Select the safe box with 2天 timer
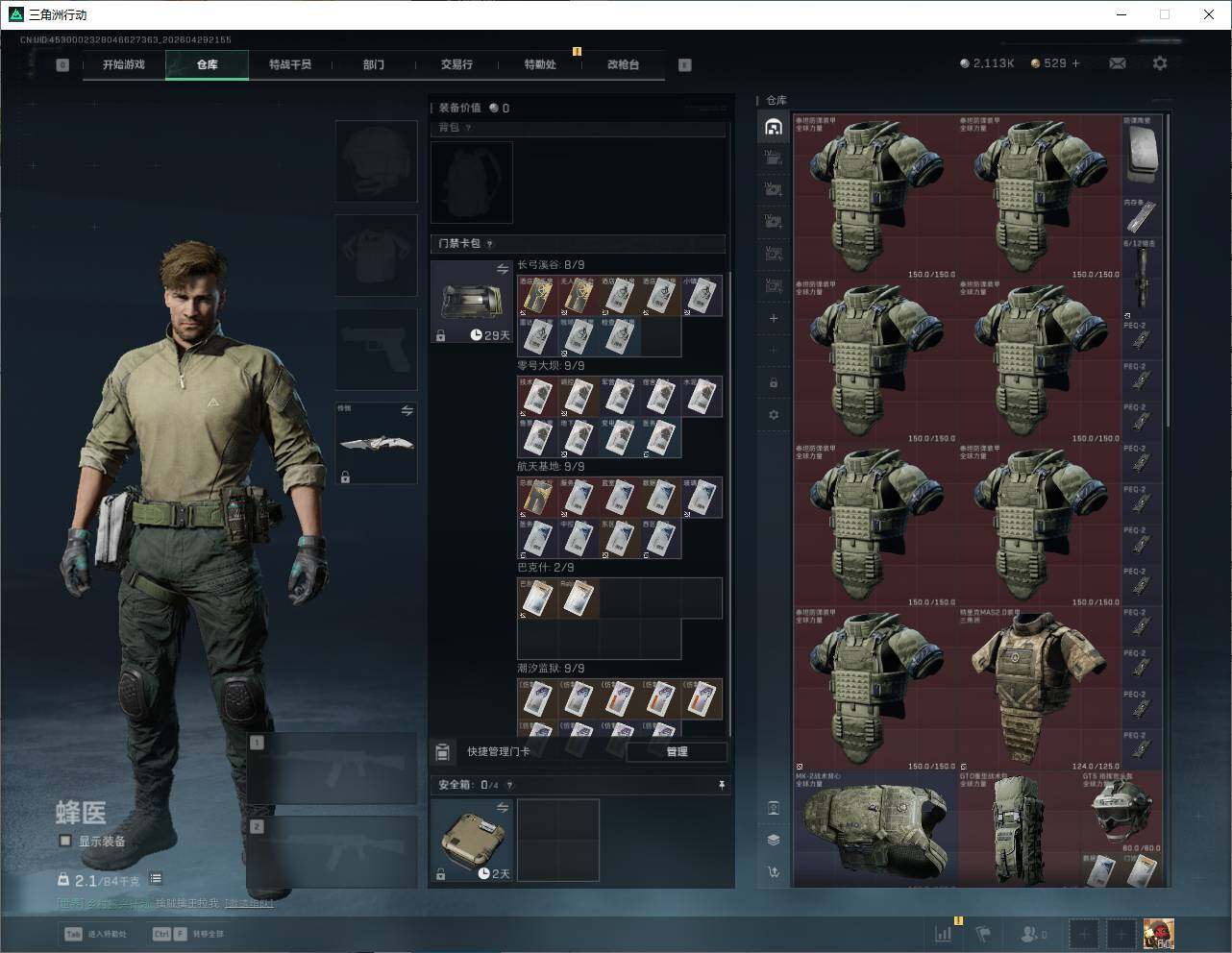The image size is (1232, 953). 472,841
